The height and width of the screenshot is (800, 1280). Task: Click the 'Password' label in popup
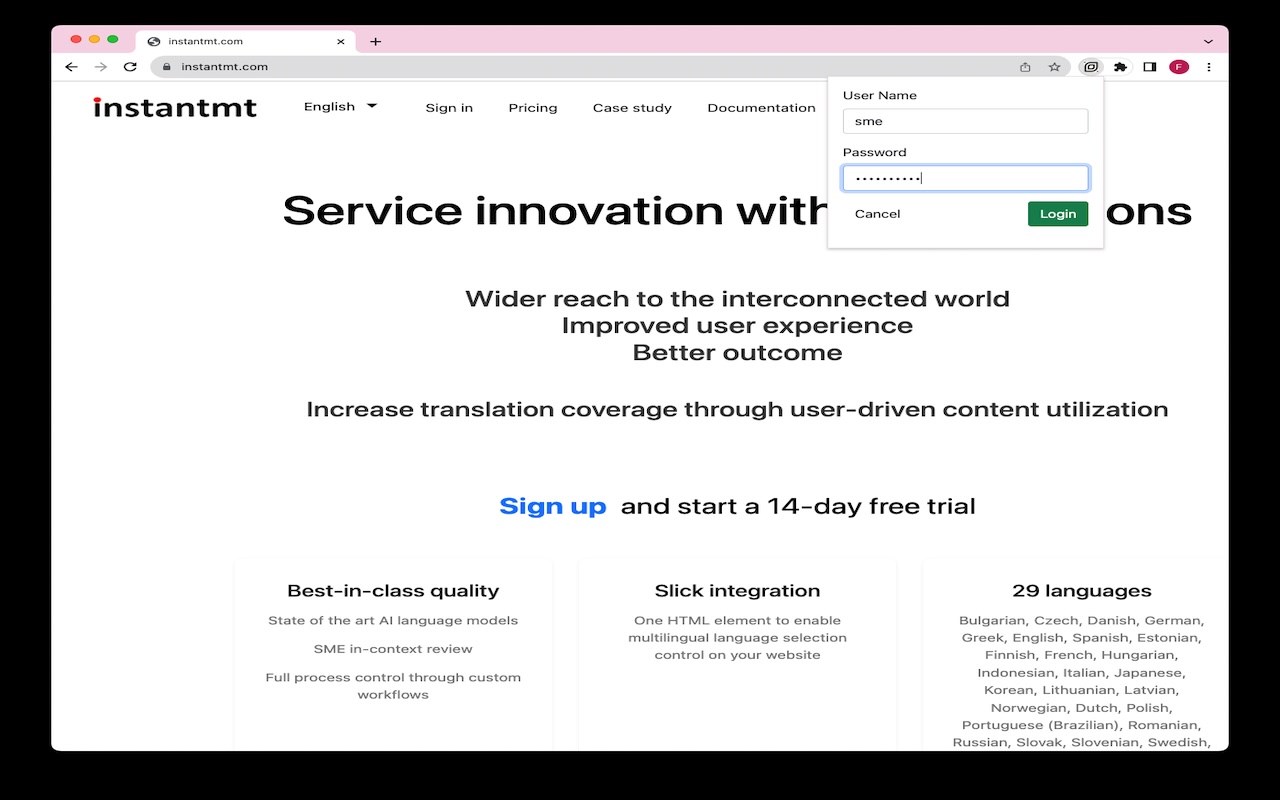click(x=875, y=152)
